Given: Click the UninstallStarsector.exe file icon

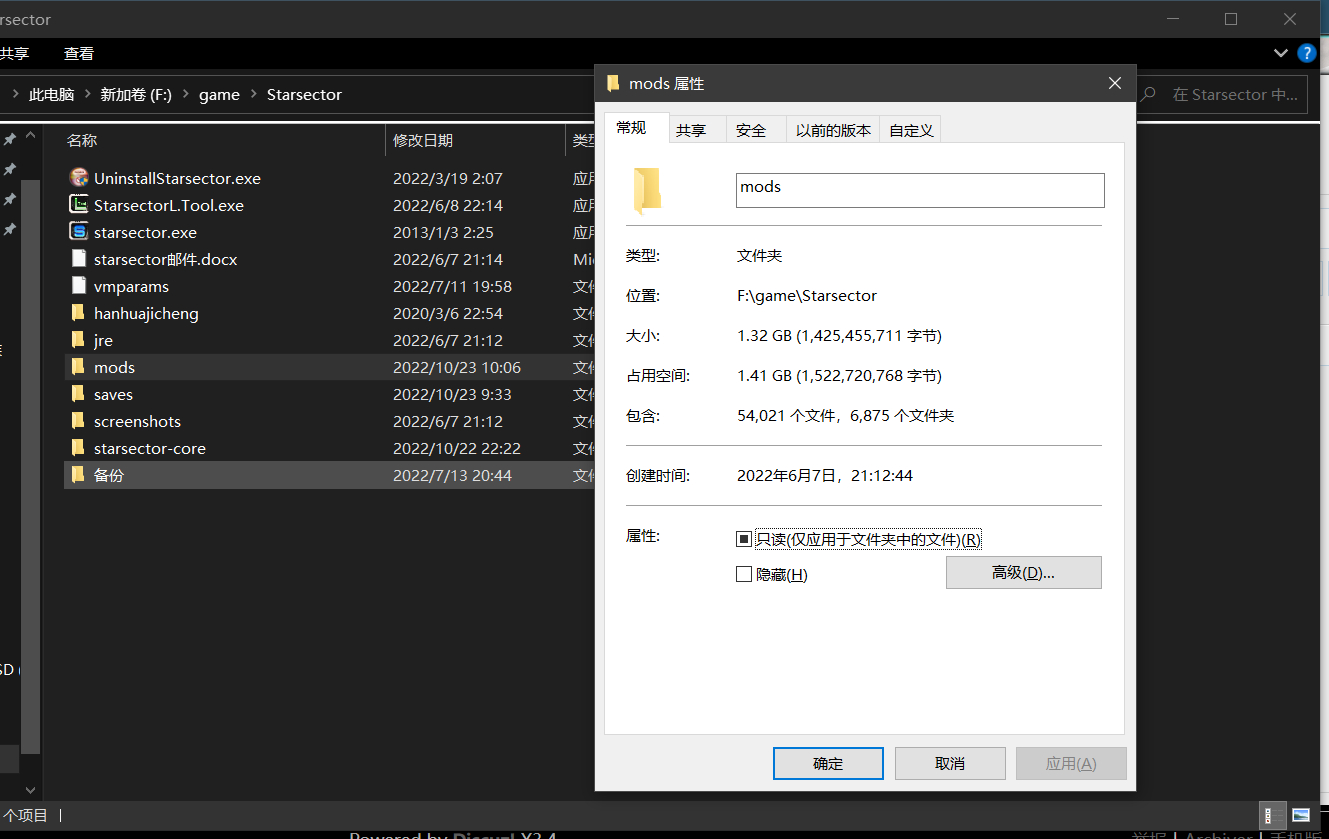Looking at the screenshot, I should point(79,178).
